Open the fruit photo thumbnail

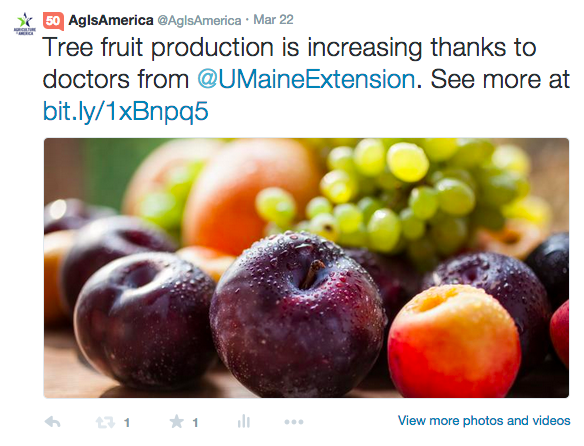306,268
